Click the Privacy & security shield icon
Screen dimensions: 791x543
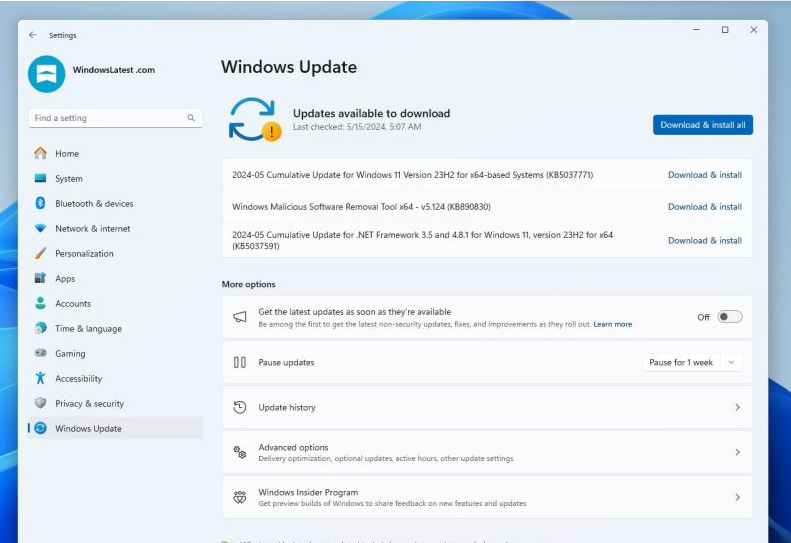click(x=40, y=404)
